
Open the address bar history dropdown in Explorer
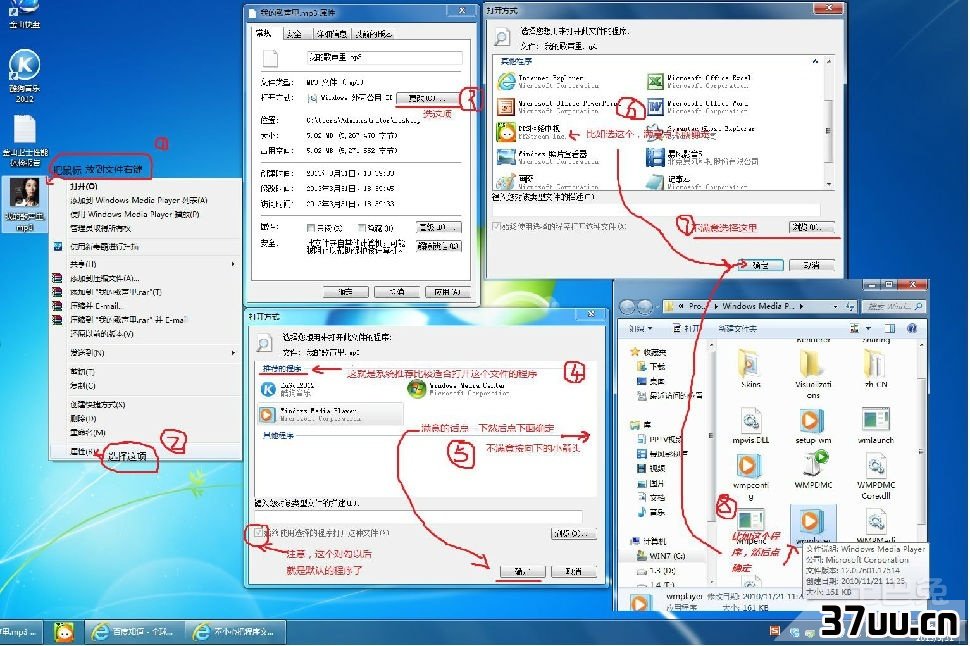click(x=836, y=306)
